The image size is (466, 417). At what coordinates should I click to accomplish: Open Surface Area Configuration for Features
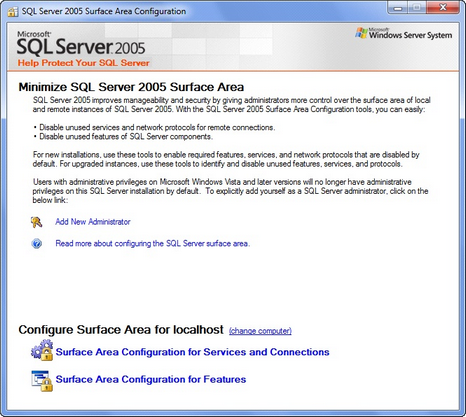point(151,379)
